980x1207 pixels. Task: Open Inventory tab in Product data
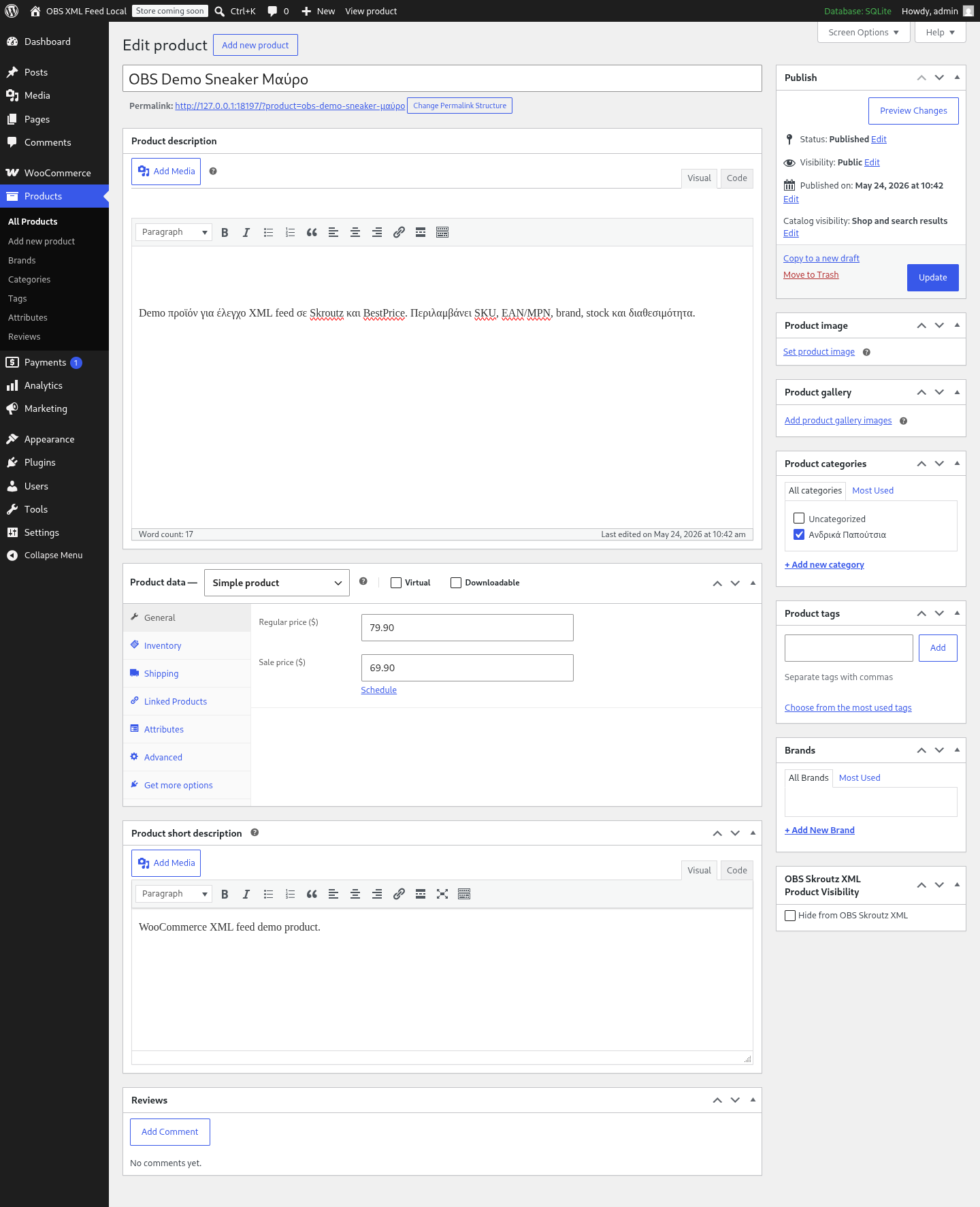click(187, 645)
